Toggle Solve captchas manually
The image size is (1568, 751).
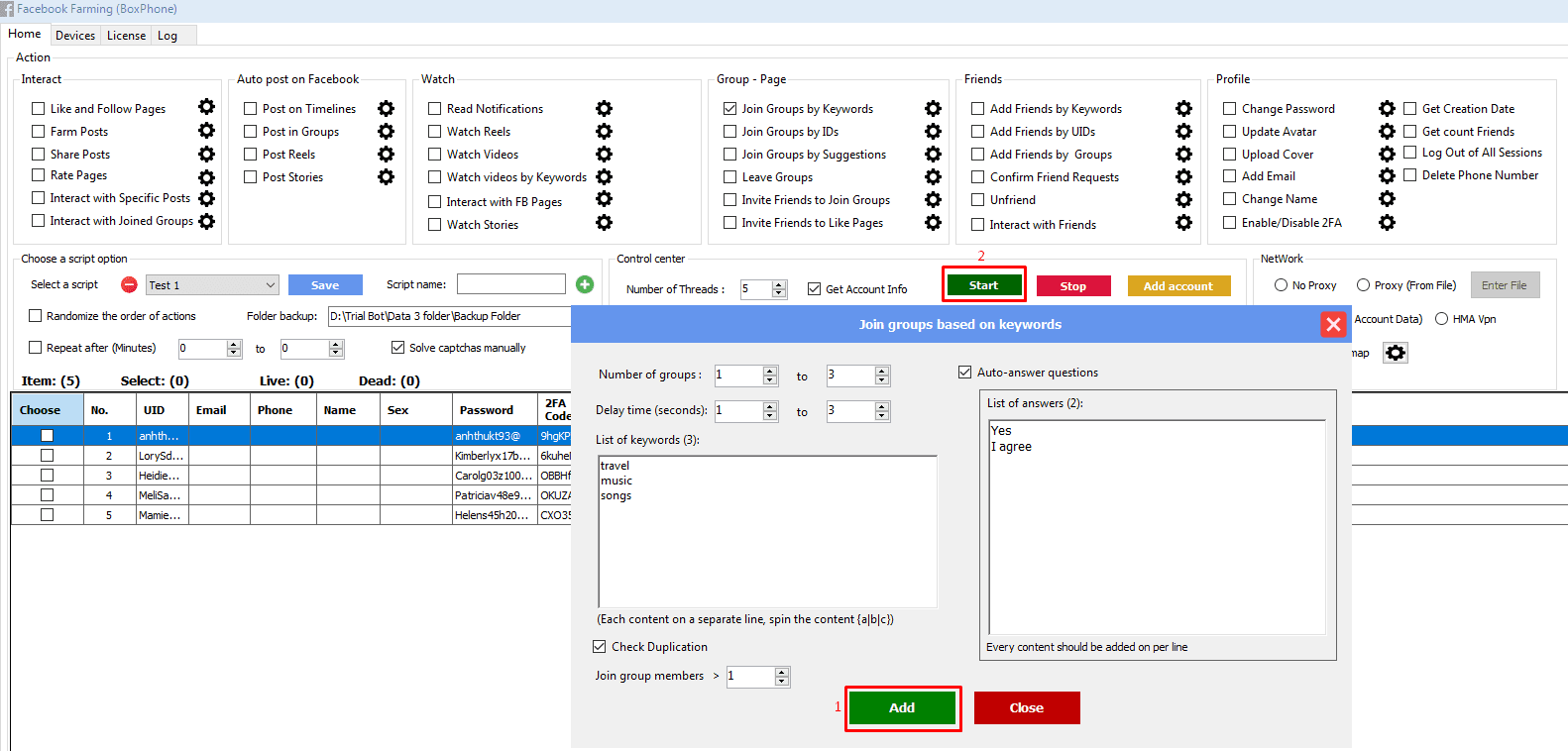point(397,347)
